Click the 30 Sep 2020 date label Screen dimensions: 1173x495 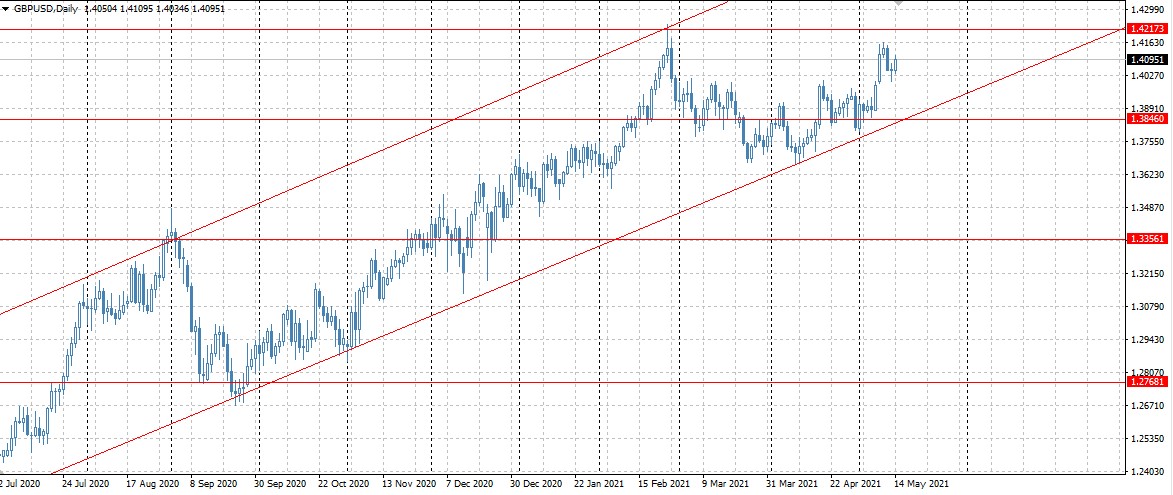(x=281, y=484)
